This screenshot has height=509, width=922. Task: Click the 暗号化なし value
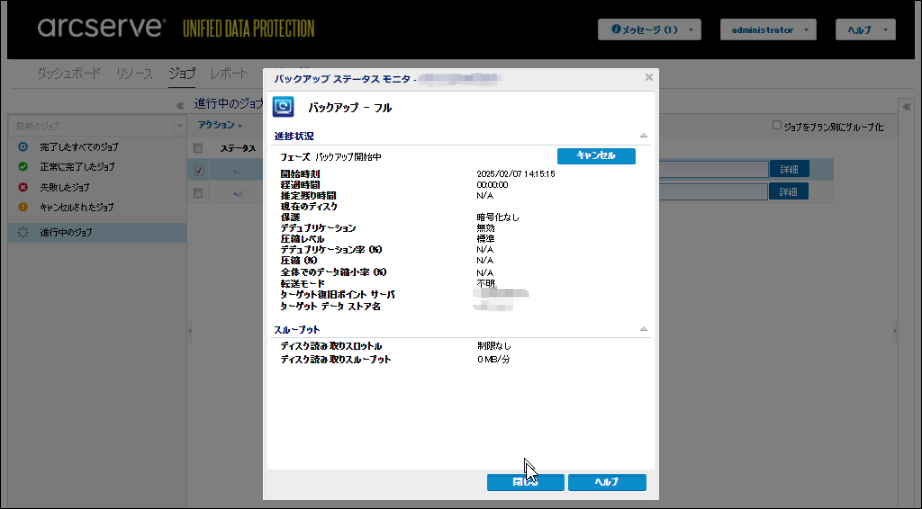498,217
